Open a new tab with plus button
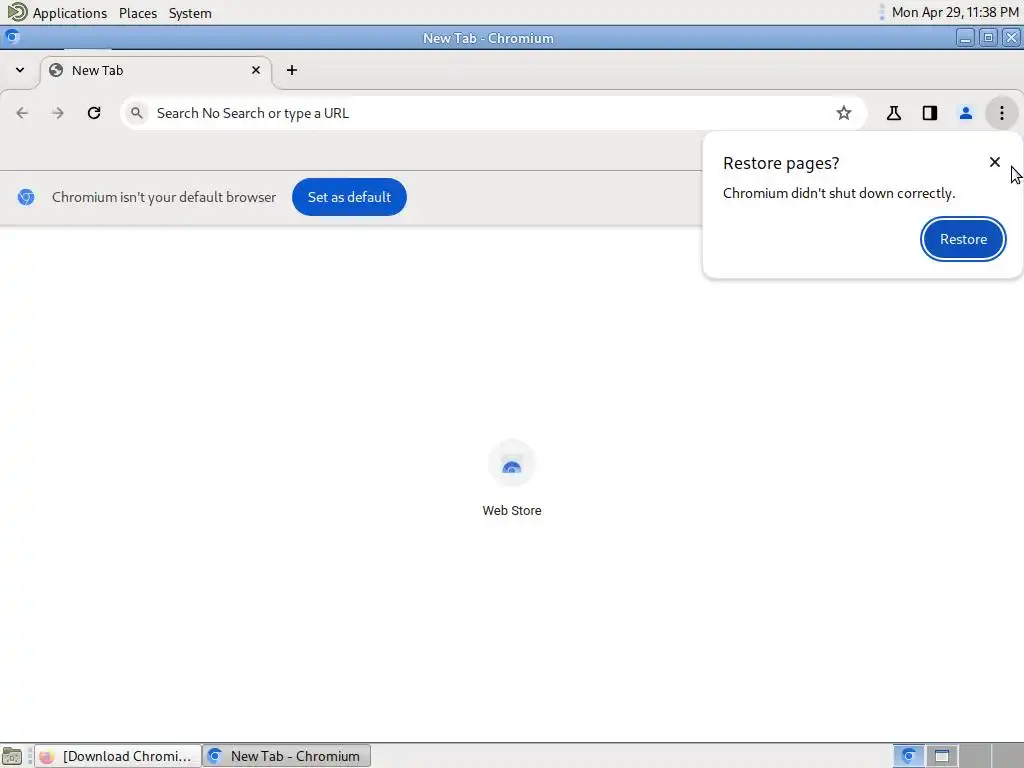1024x768 pixels. tap(292, 70)
